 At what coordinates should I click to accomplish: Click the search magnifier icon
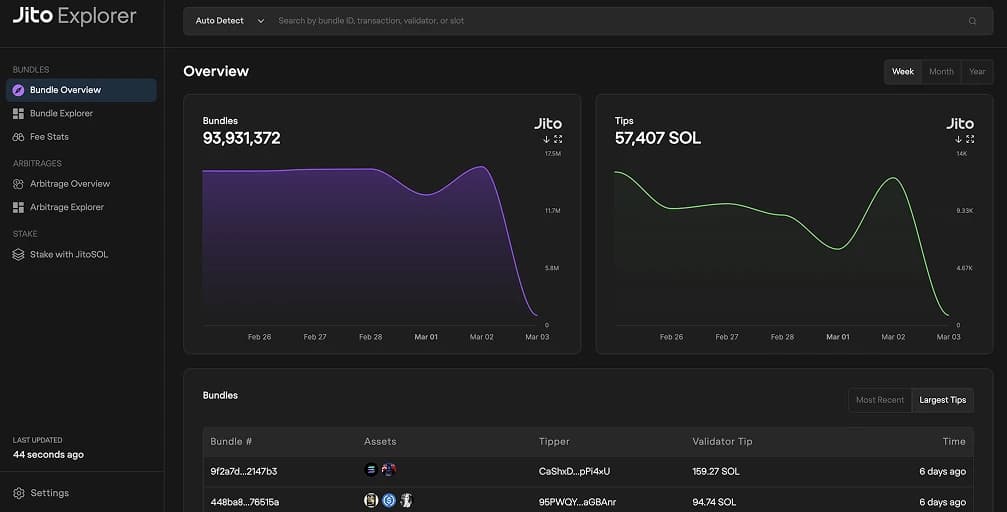(x=972, y=21)
